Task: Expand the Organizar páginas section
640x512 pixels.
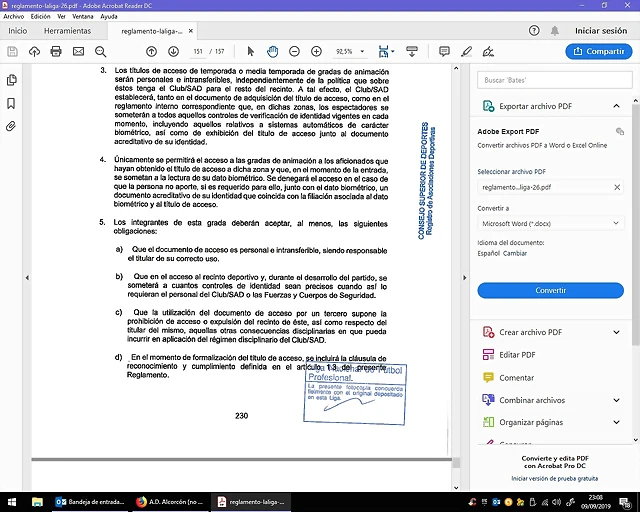Action: 616,422
